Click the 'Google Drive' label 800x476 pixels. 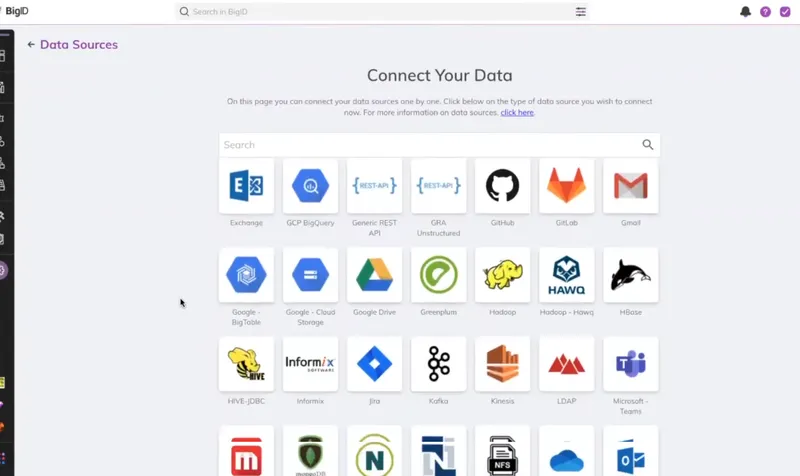[x=374, y=312]
